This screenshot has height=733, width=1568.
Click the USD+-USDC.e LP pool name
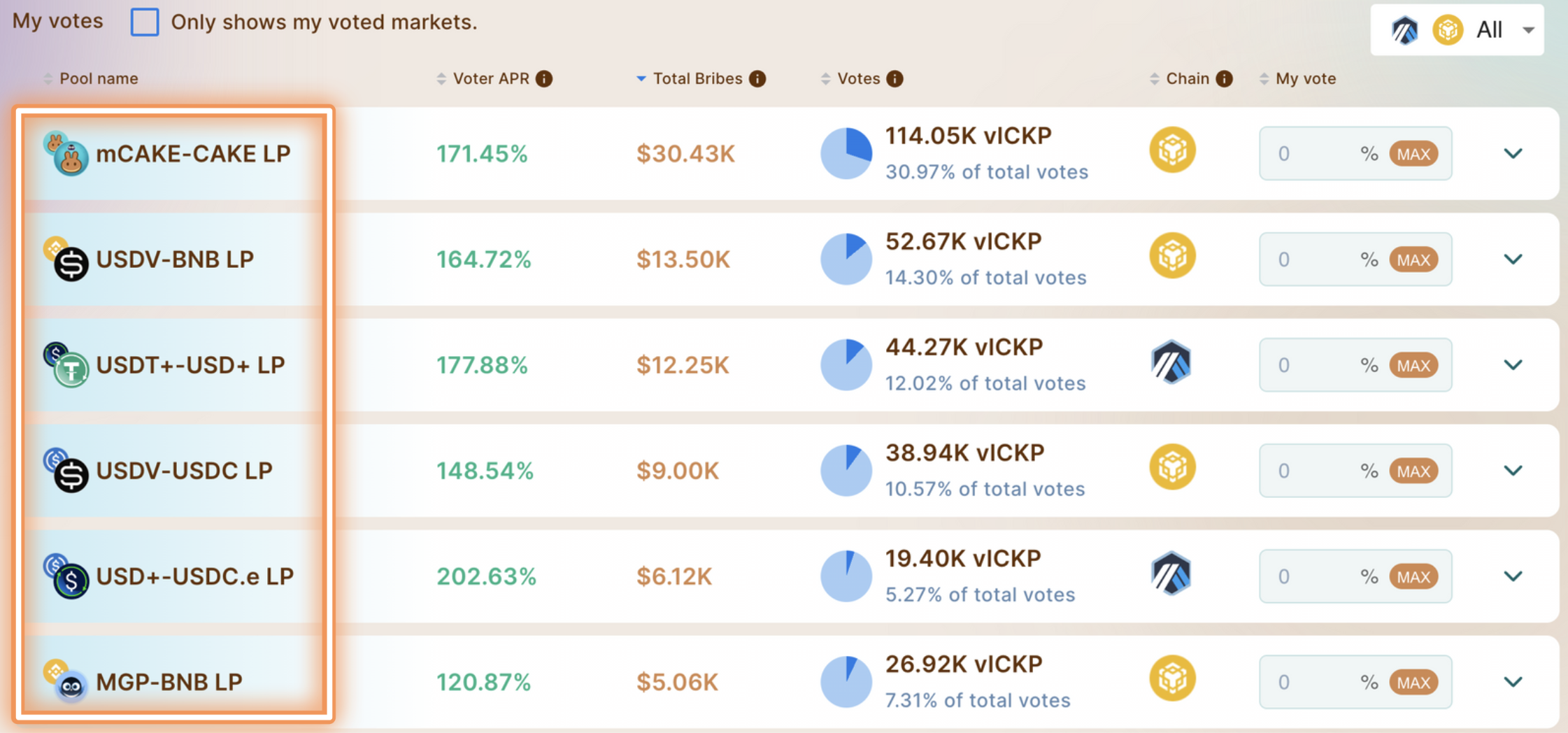194,576
